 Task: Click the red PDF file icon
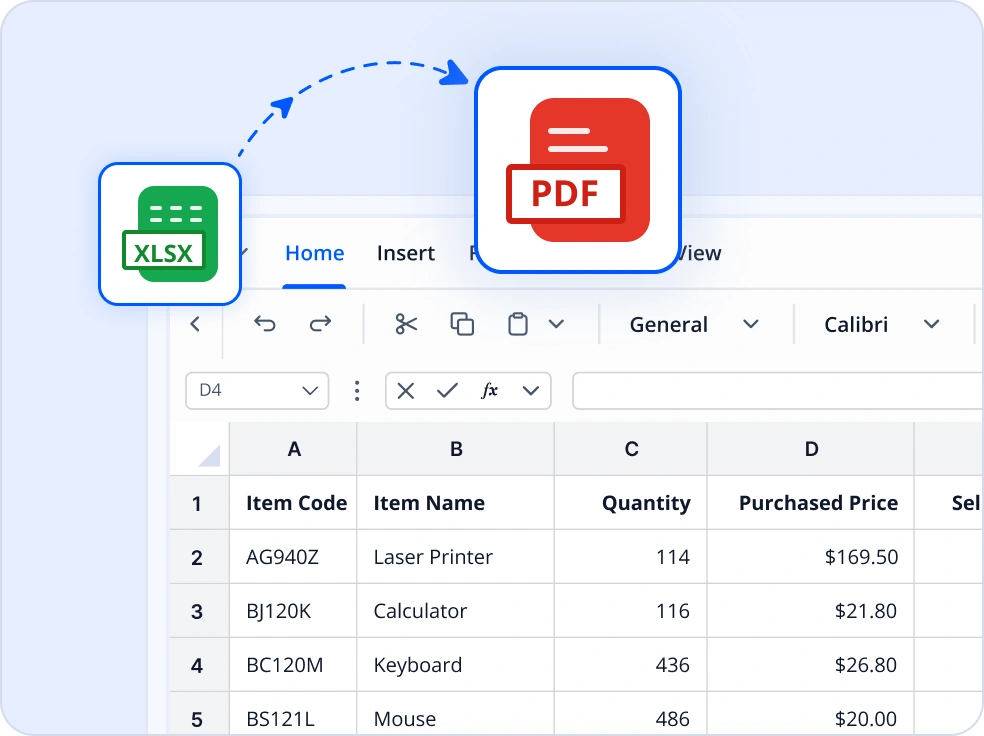[x=578, y=169]
